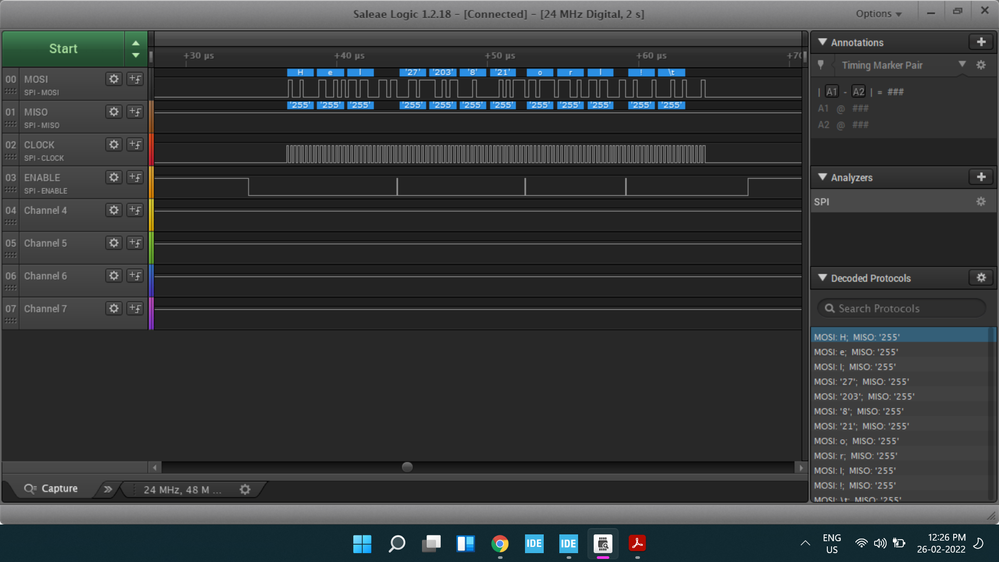Place timing marker A2
This screenshot has height=562, width=999.
[858, 92]
